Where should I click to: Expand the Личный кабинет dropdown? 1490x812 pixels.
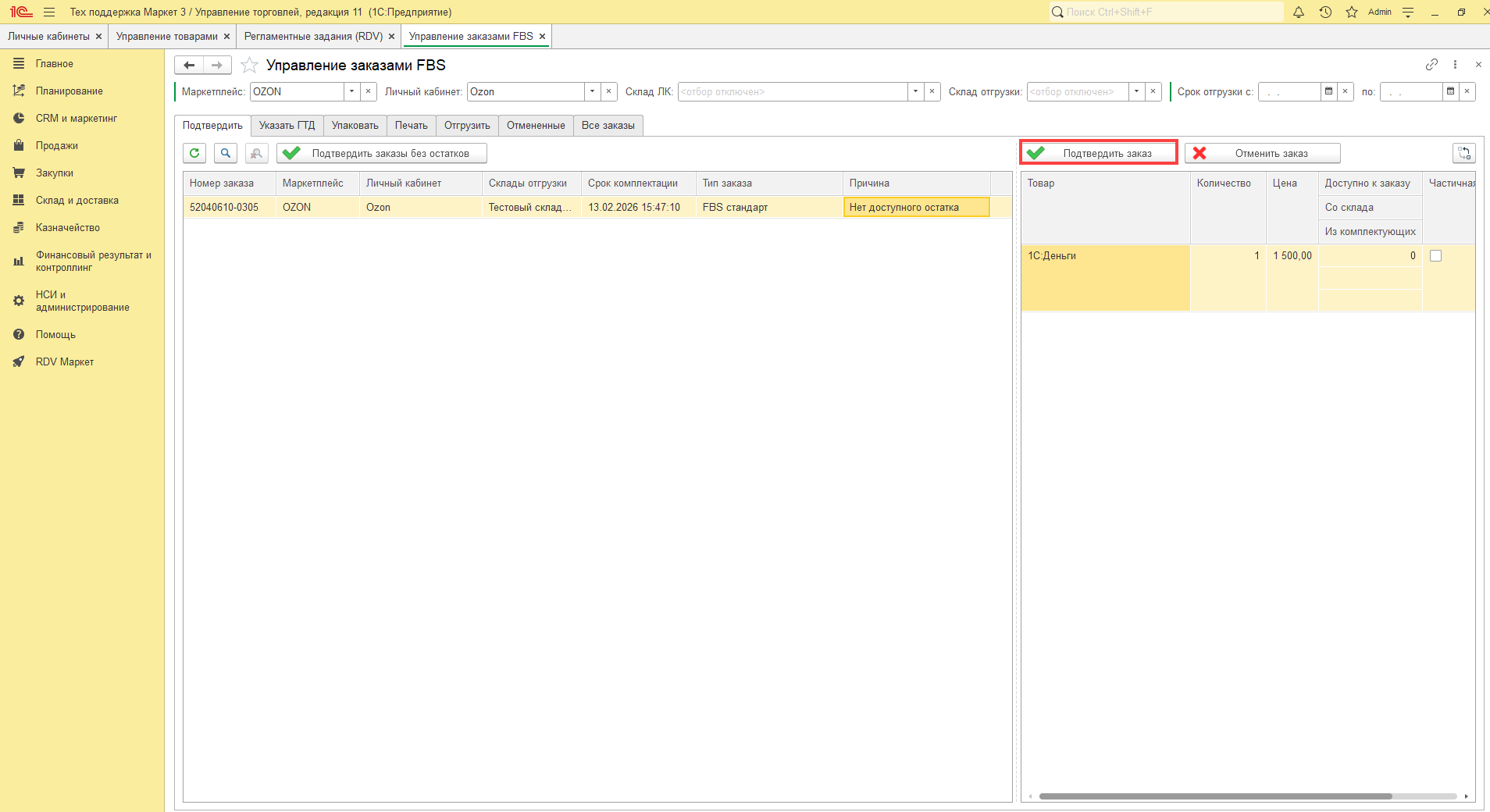593,91
